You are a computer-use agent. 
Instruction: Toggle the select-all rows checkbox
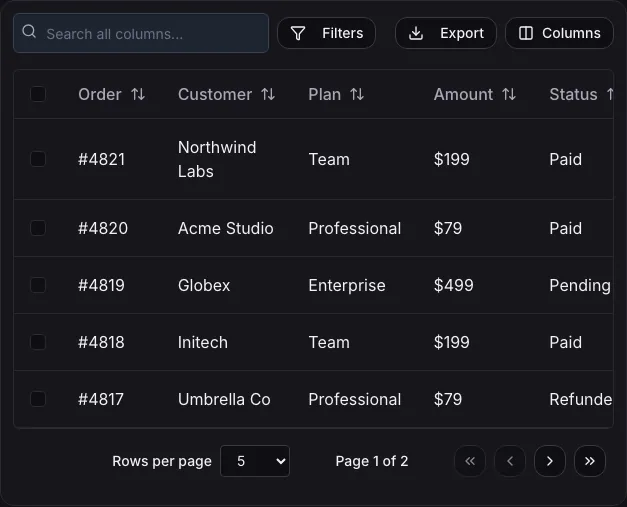[38, 94]
